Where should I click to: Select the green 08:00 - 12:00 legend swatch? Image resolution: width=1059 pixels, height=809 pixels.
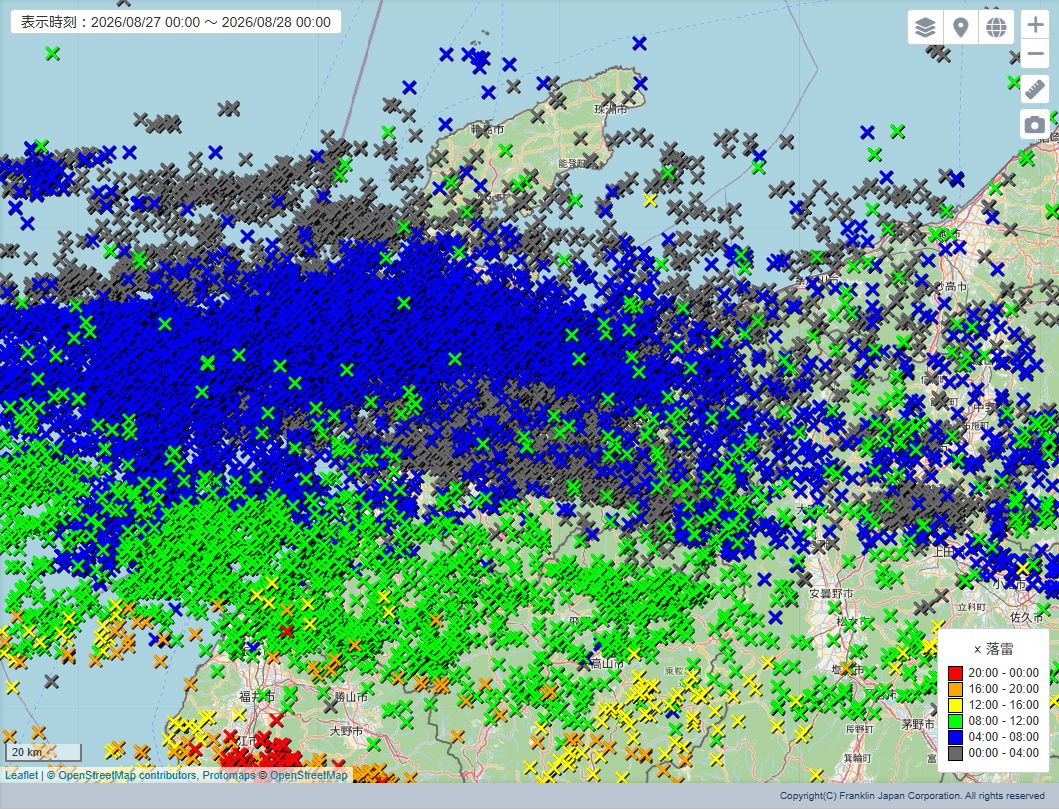point(955,721)
